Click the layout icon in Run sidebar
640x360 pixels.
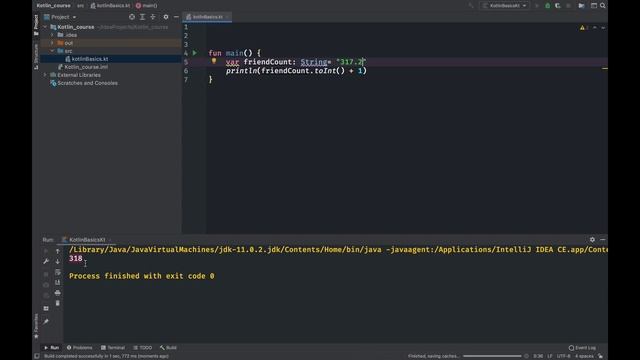click(x=46, y=309)
